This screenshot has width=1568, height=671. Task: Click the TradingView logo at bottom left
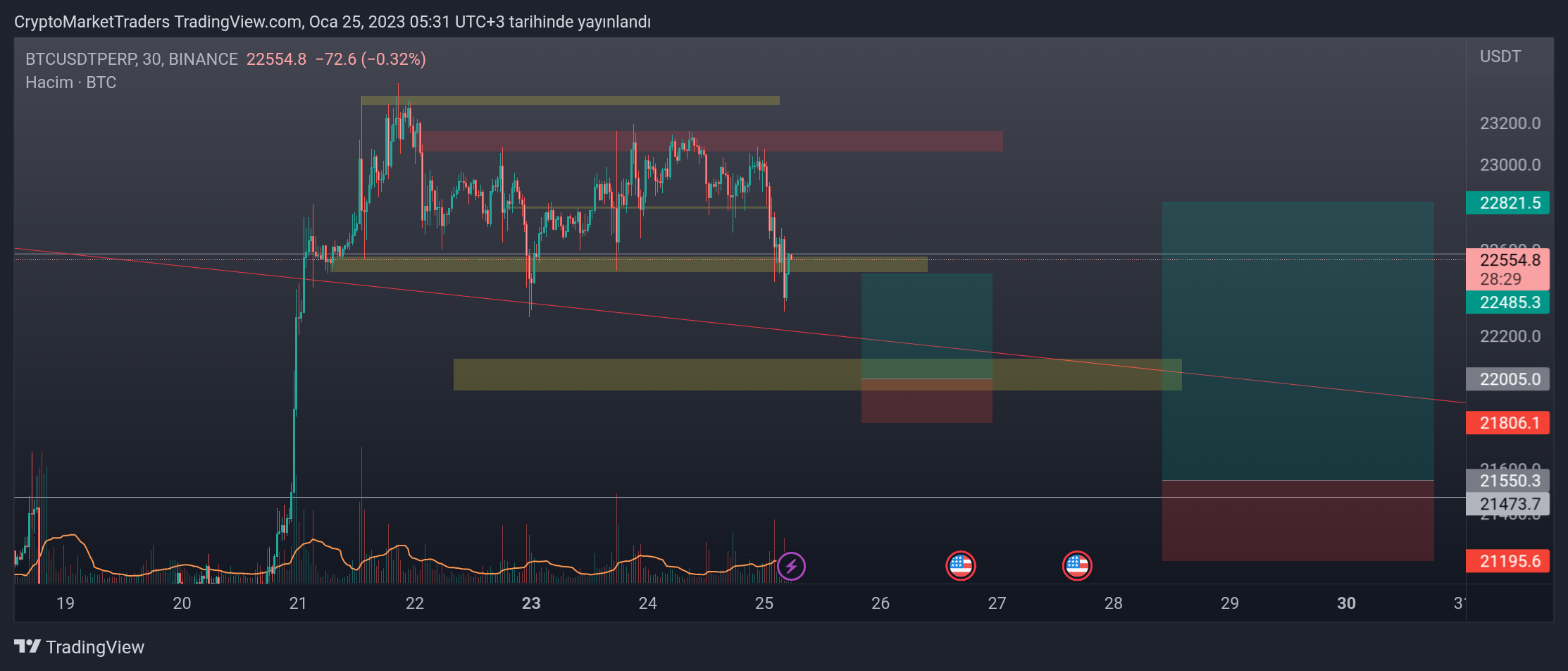[79, 647]
